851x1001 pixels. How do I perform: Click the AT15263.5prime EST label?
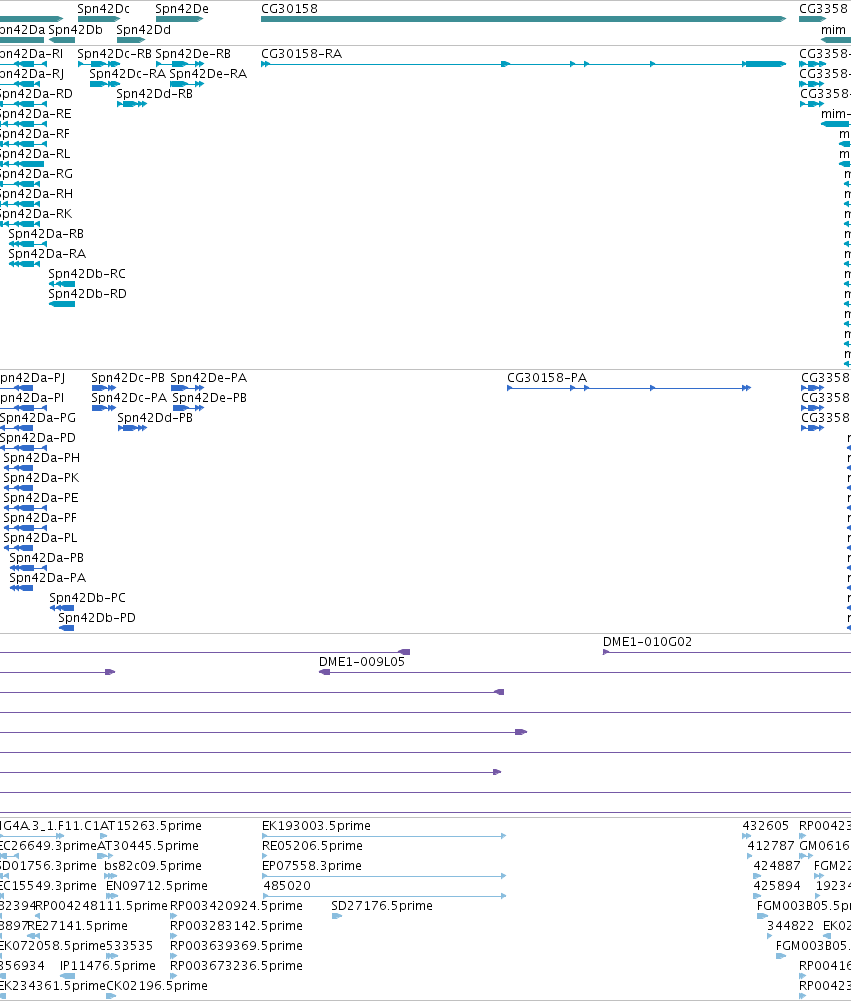coord(151,826)
